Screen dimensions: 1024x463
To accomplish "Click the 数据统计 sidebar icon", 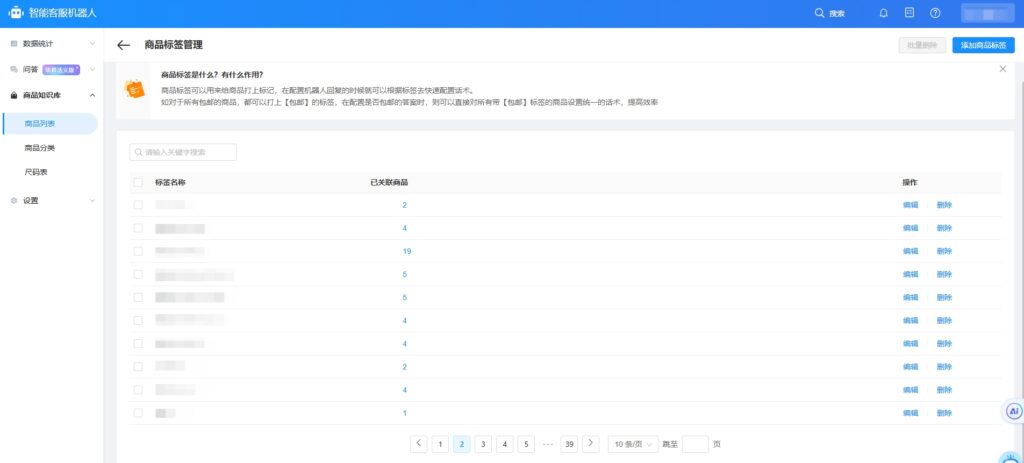I will tap(14, 44).
